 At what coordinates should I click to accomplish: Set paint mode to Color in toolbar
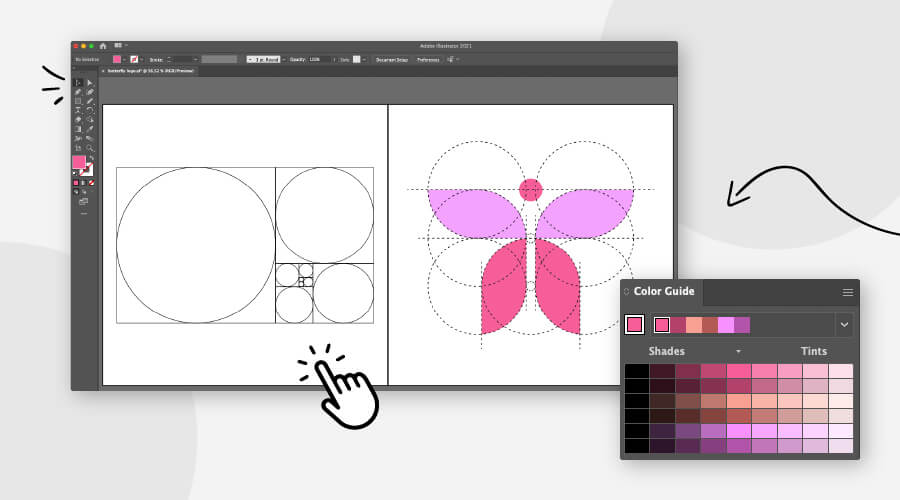pos(76,183)
